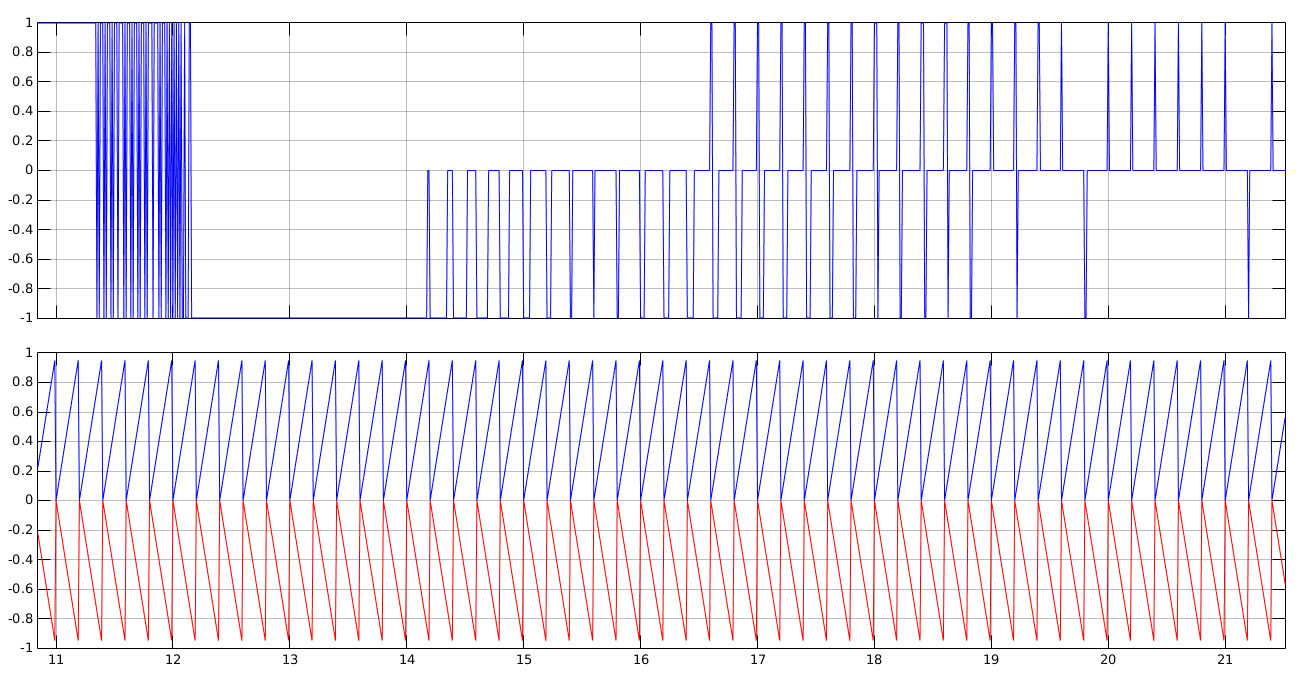This screenshot has height=679, width=1304.
Task: Click x-axis tick label 18
Action: (874, 661)
